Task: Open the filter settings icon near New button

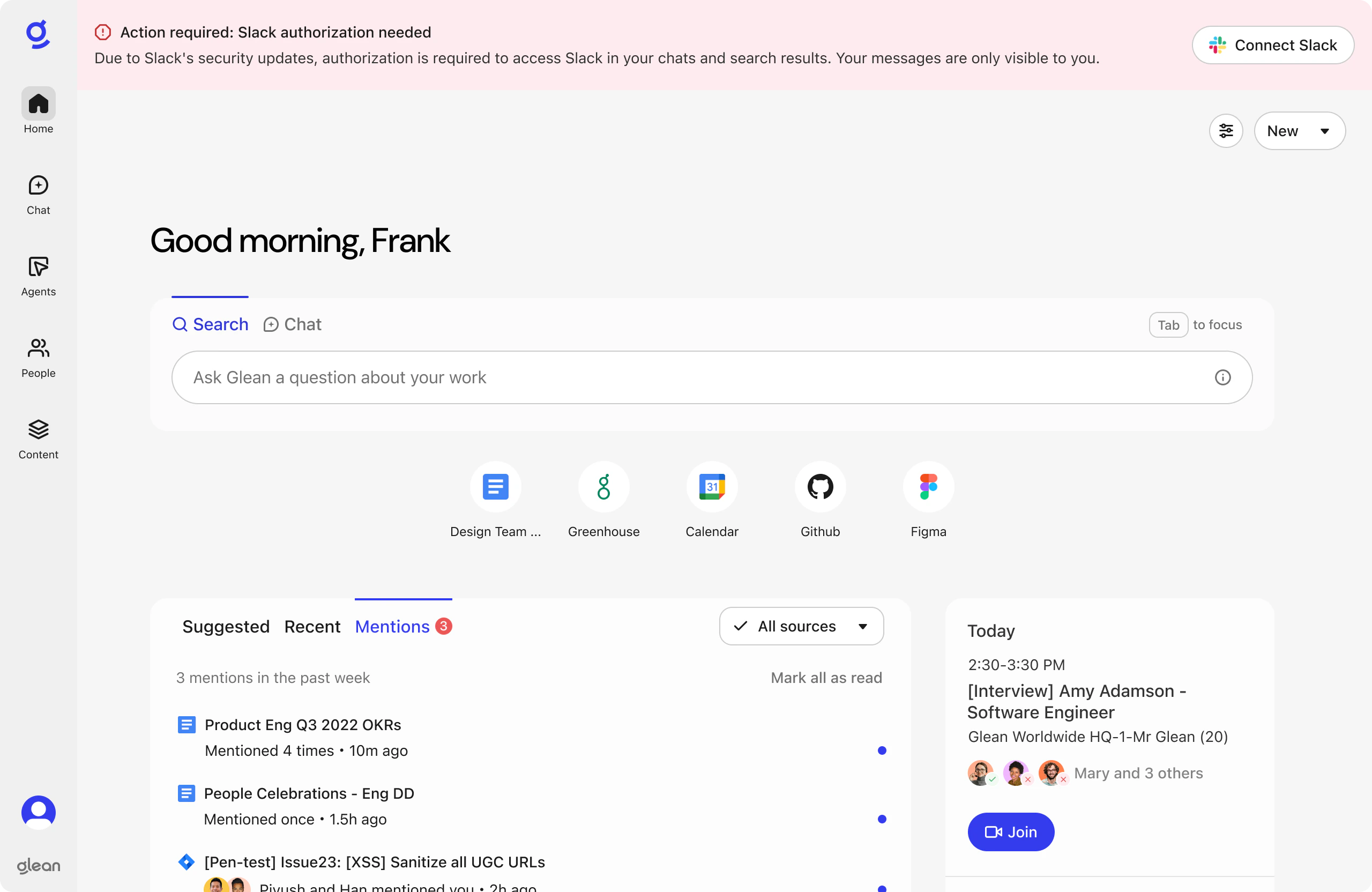Action: [1226, 131]
